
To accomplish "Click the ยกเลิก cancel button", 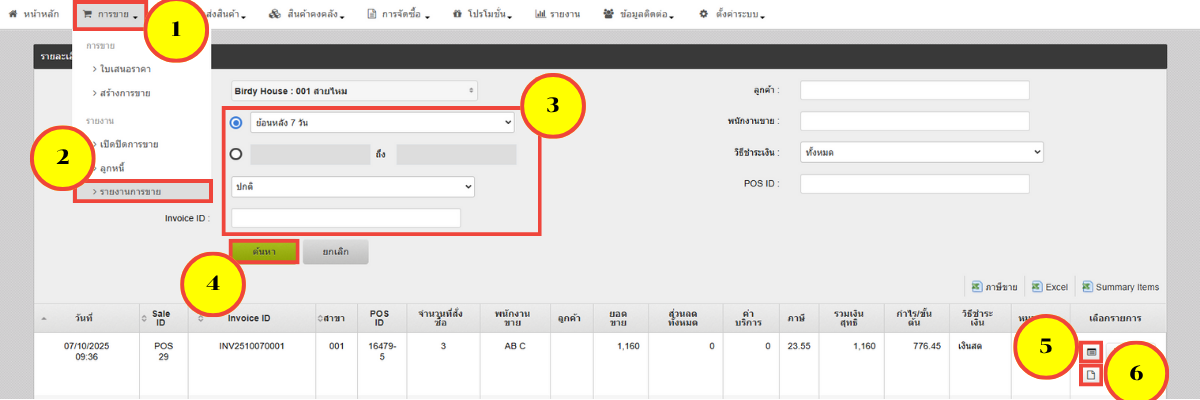I will tap(335, 251).
